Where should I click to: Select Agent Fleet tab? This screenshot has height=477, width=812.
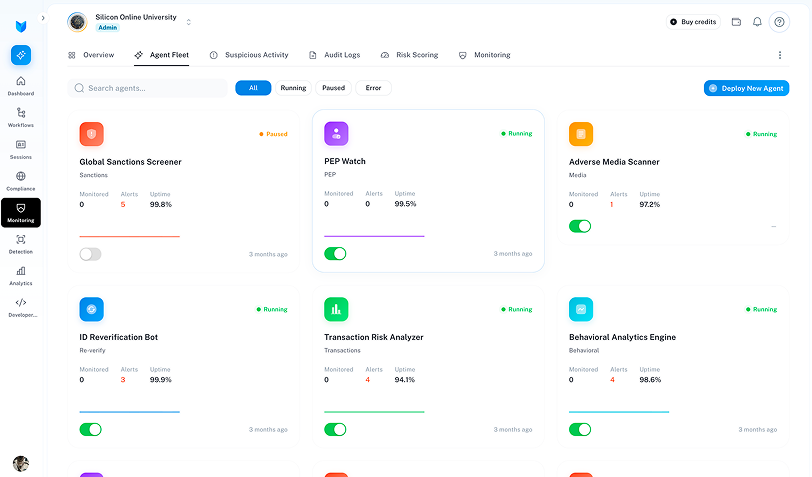[x=162, y=55]
